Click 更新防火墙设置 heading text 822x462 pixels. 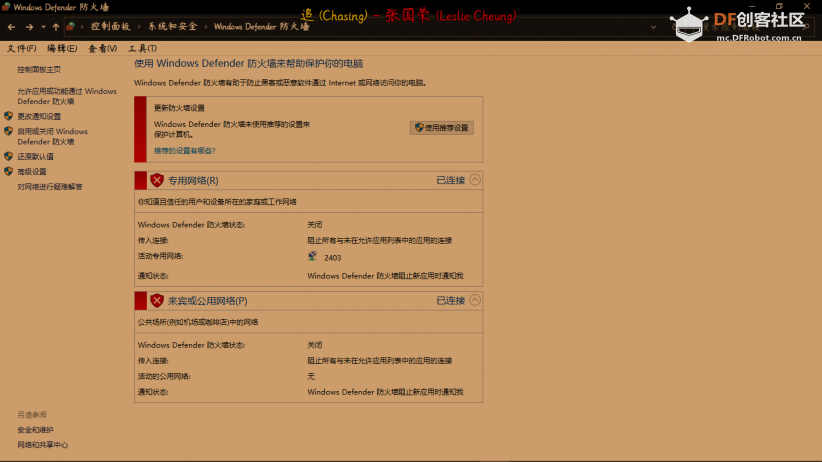[179, 108]
